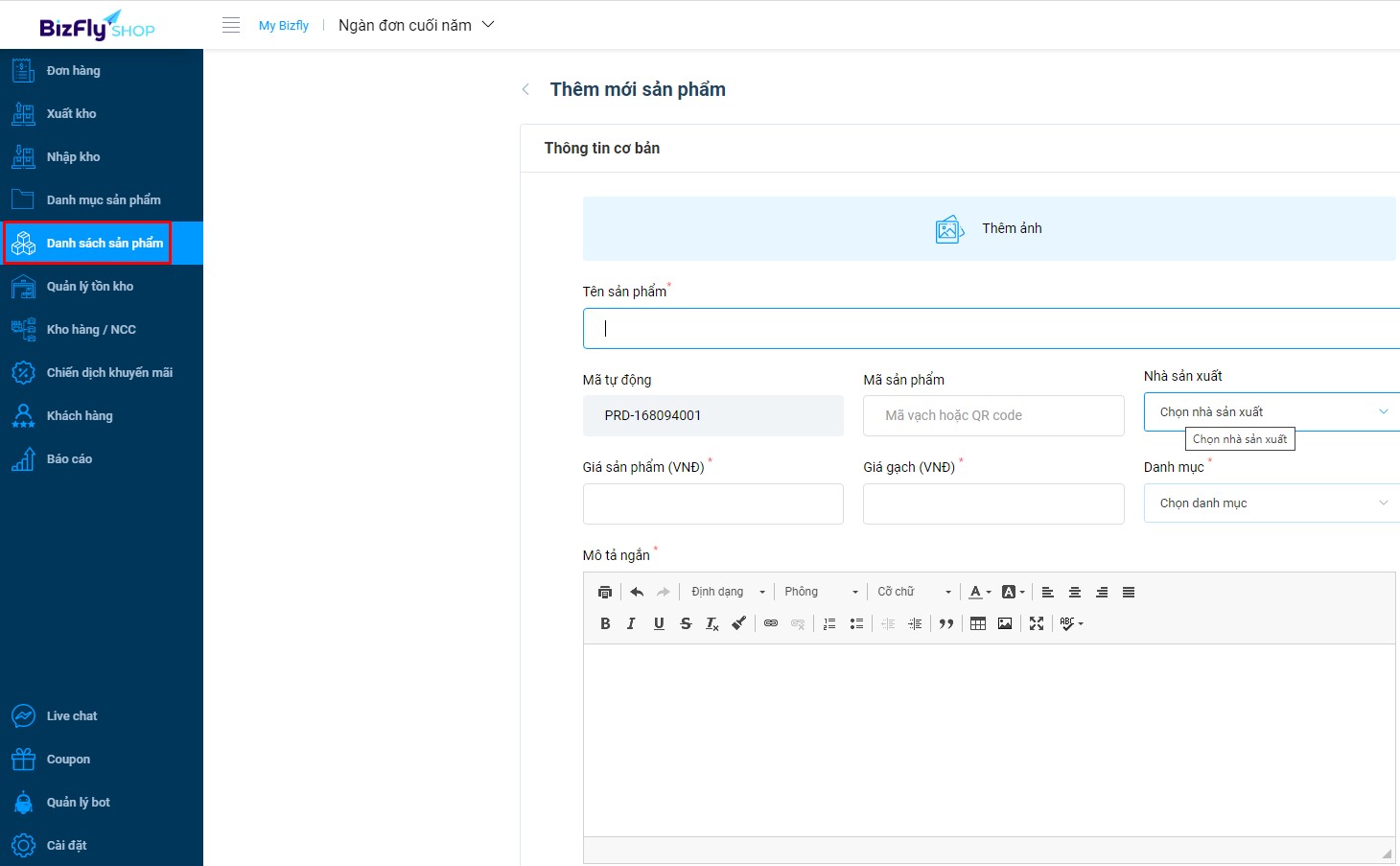Align text right in editor

(1102, 592)
